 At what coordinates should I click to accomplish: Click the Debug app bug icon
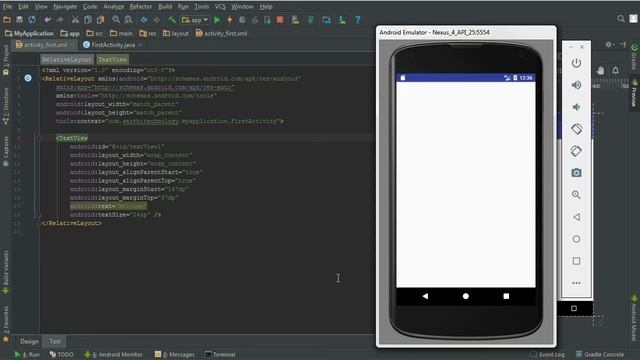(x=242, y=20)
